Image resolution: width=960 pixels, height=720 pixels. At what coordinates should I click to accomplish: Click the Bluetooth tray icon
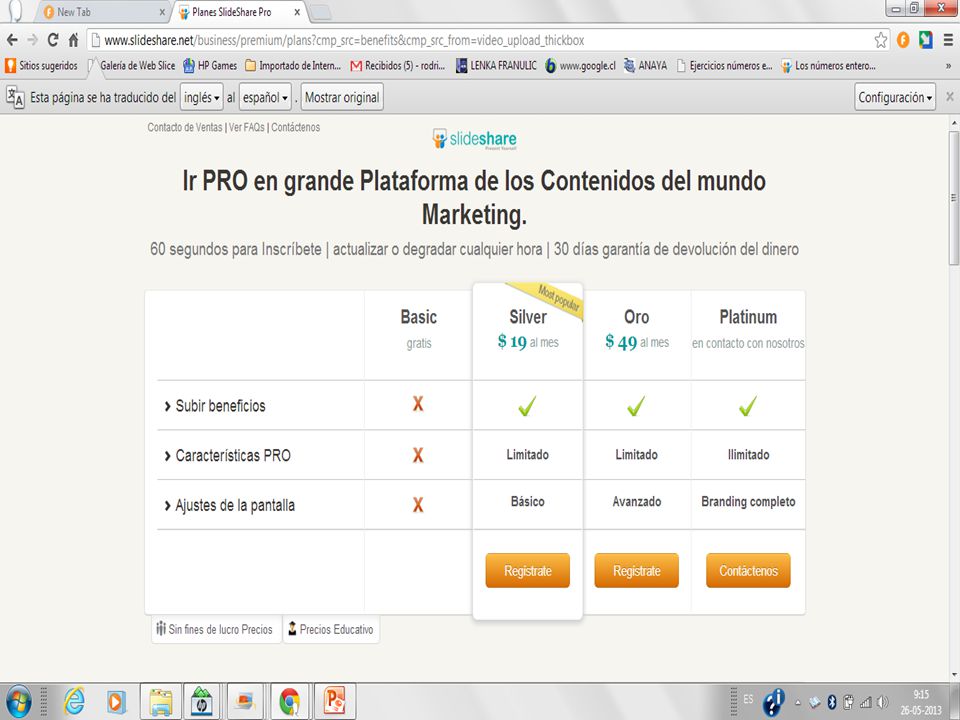832,702
